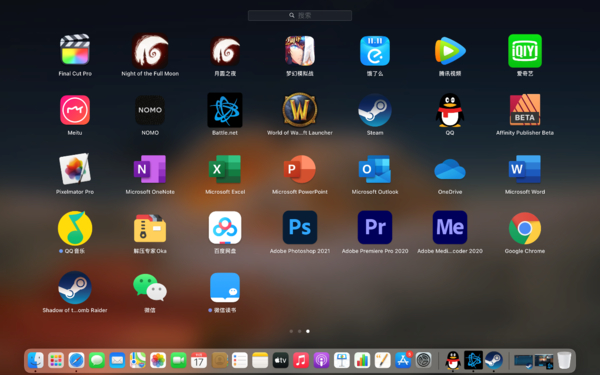Viewport: 600px width, 375px height.
Task: Open the App Store in the Dock
Action: tap(403, 360)
